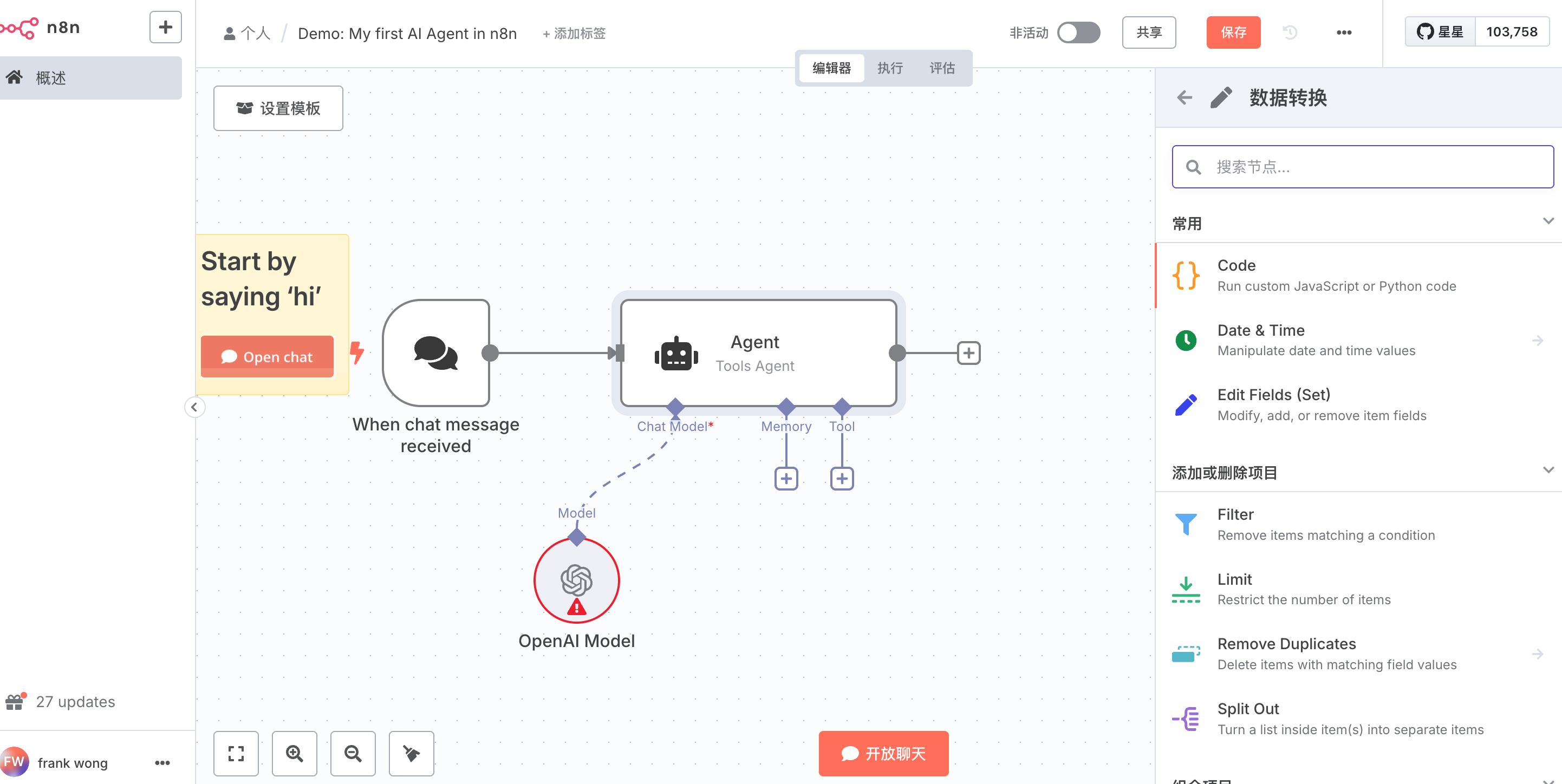1562x784 pixels.
Task: Click the tidy up broom button
Action: (412, 754)
